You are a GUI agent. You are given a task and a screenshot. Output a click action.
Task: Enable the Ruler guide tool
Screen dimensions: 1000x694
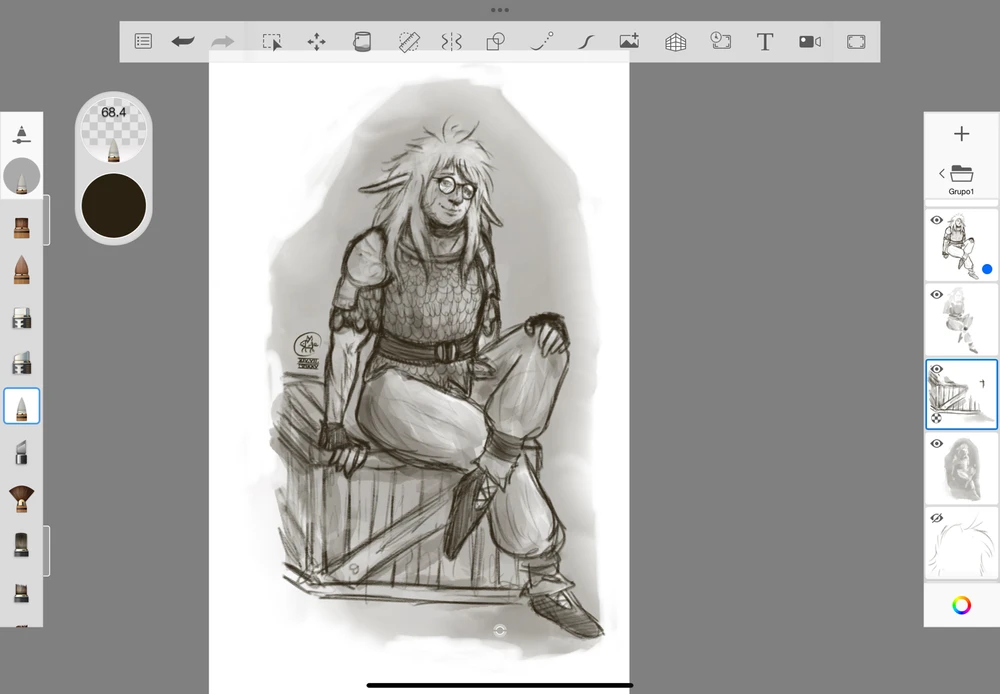[x=408, y=41]
